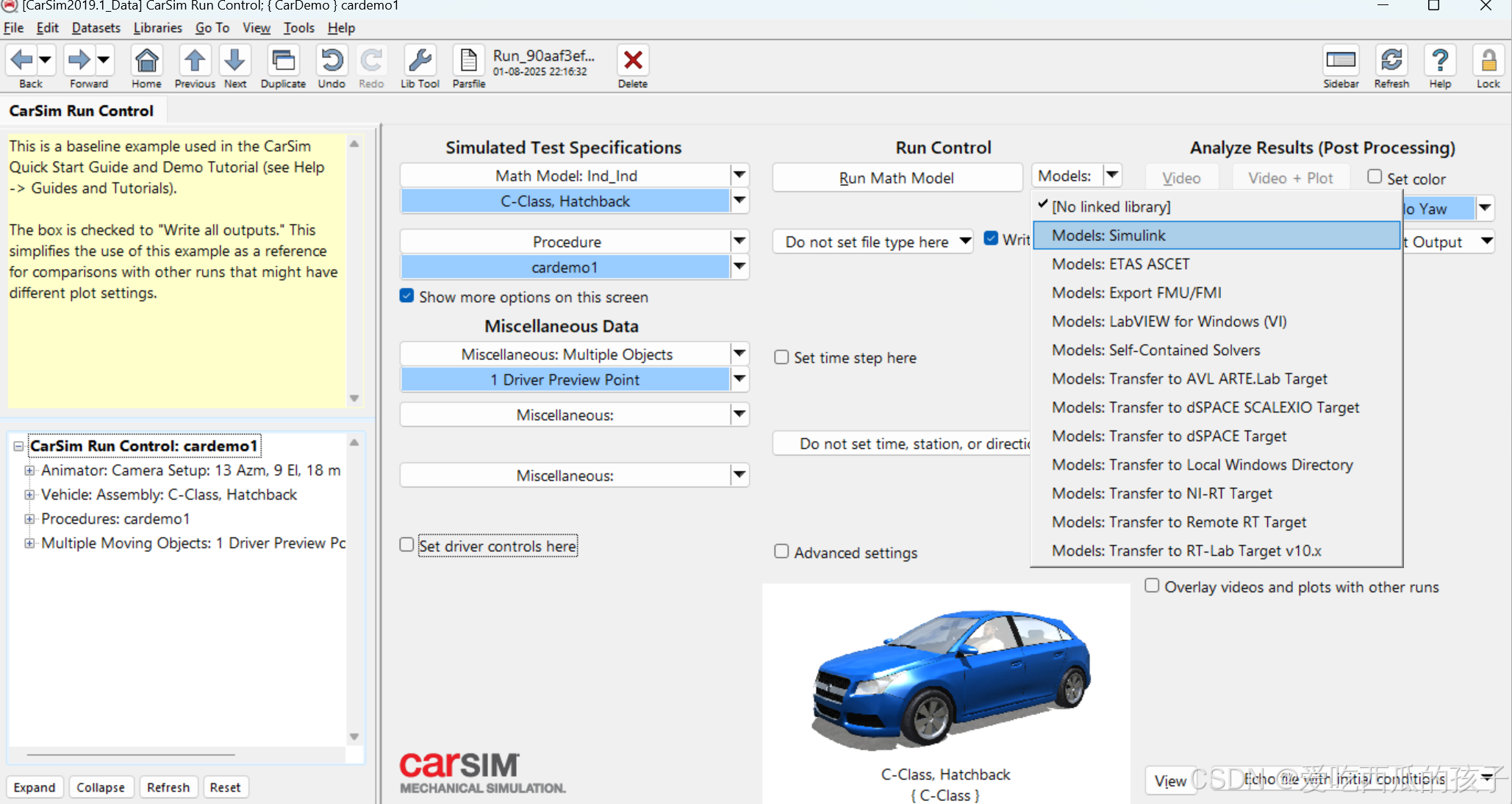The height and width of the screenshot is (804, 1512).
Task: Open the Lib Tool wrench icon
Action: (x=420, y=61)
